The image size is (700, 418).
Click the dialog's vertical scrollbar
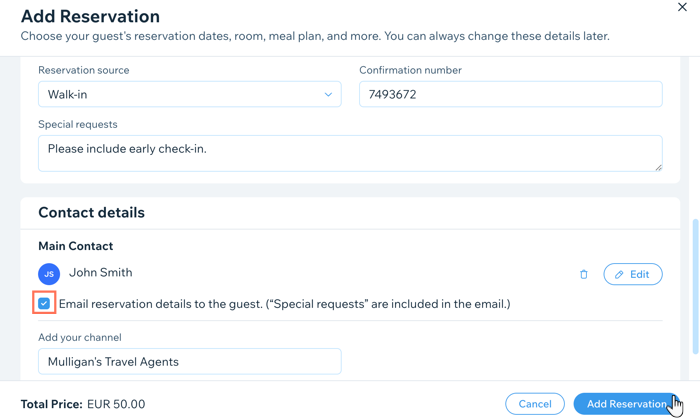pyautogui.click(x=695, y=286)
